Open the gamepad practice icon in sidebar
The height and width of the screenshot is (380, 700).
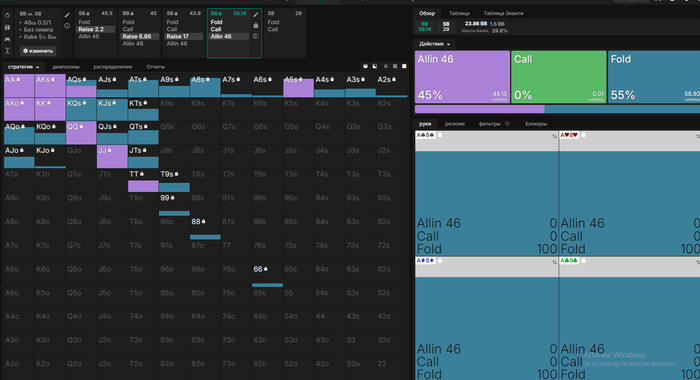(7, 39)
